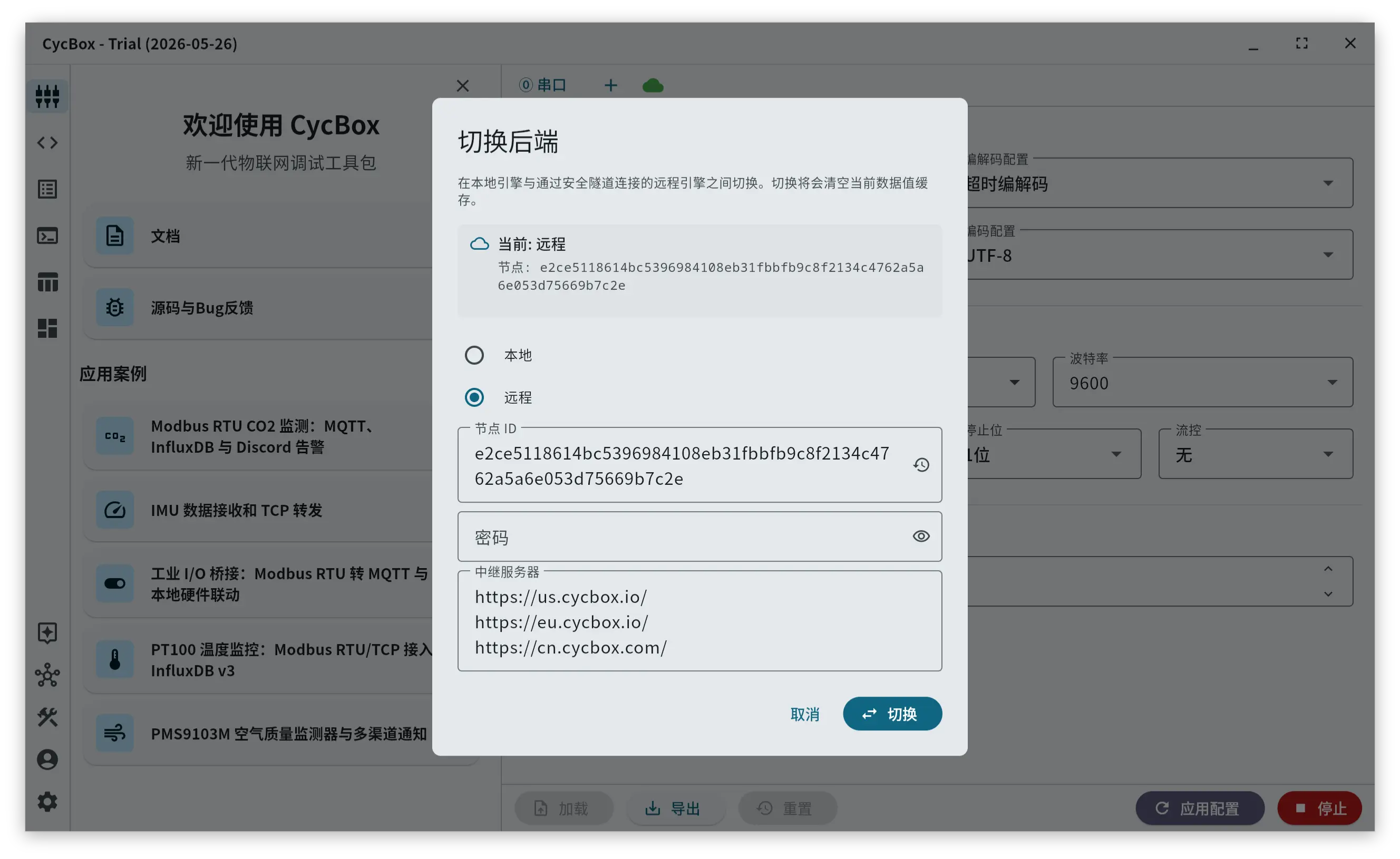Click the 密码 password field
This screenshot has height=859, width=1400.
(x=699, y=536)
